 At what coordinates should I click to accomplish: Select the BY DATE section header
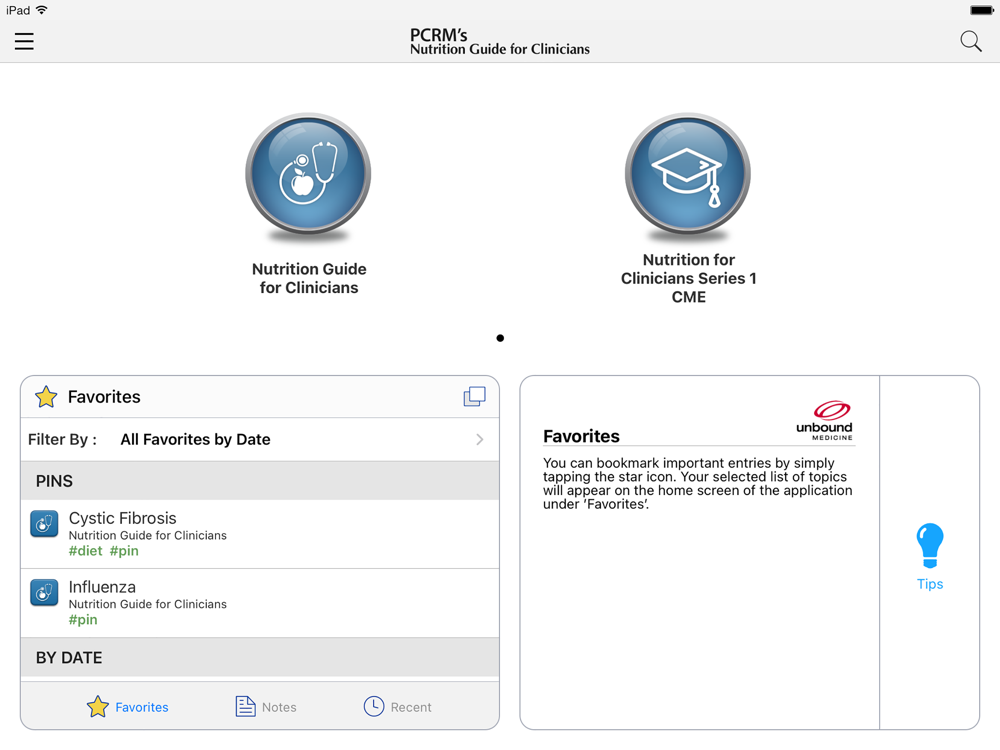coord(260,658)
